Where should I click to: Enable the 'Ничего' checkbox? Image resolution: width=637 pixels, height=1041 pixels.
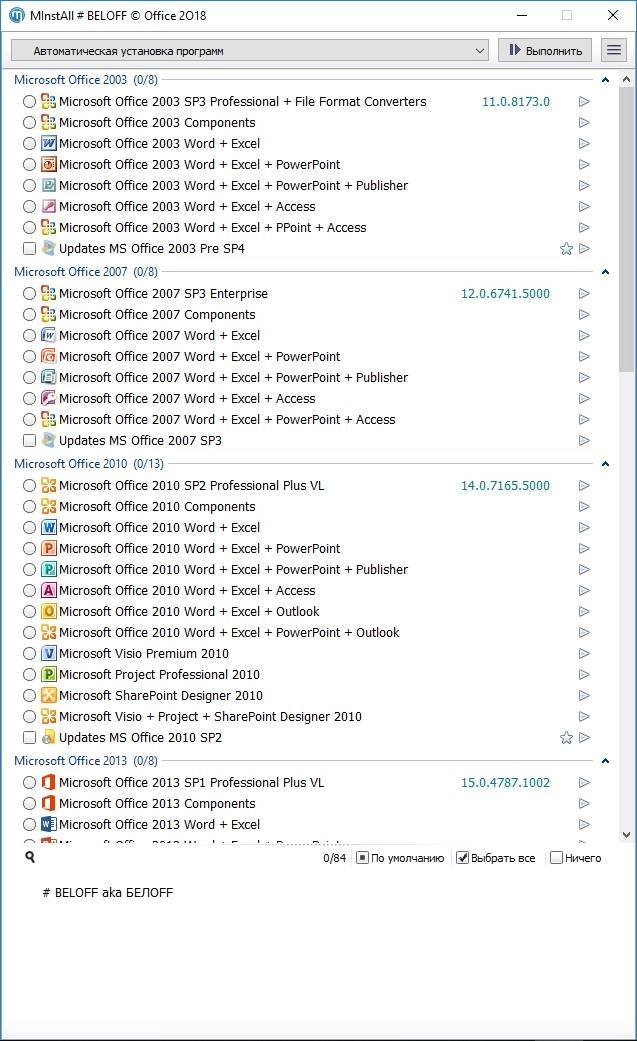[x=557, y=858]
